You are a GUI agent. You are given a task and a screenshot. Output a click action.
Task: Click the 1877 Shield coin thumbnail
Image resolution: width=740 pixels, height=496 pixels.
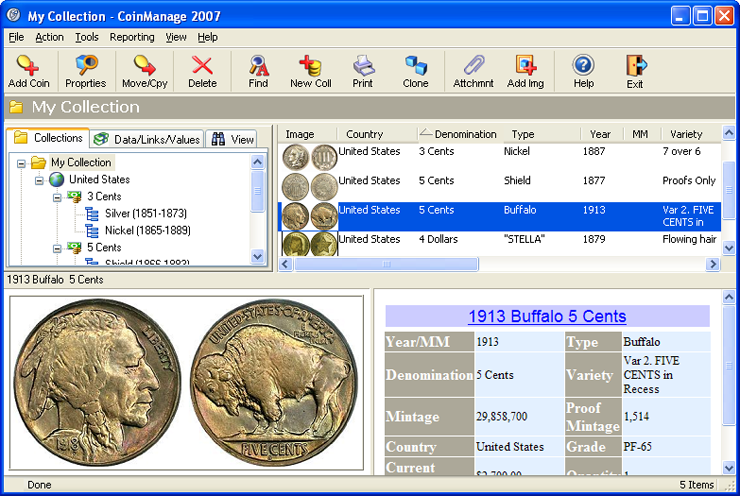[310, 186]
